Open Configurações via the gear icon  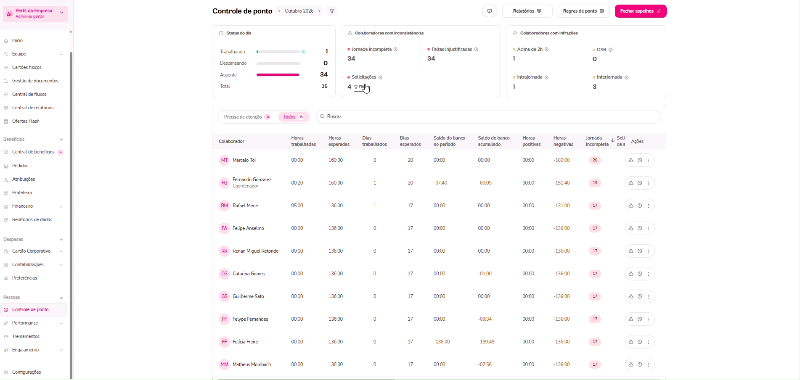(x=6, y=372)
